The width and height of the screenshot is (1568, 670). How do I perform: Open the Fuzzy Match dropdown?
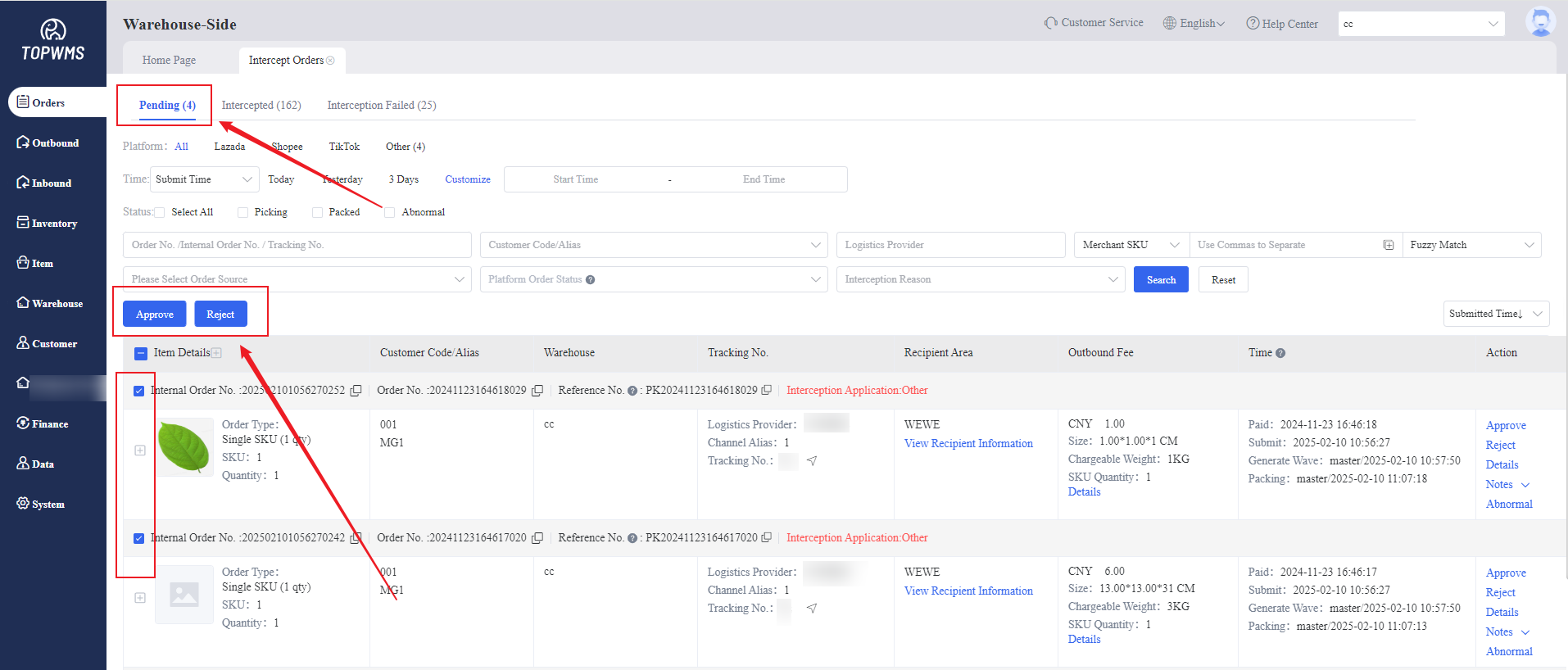pos(1471,245)
